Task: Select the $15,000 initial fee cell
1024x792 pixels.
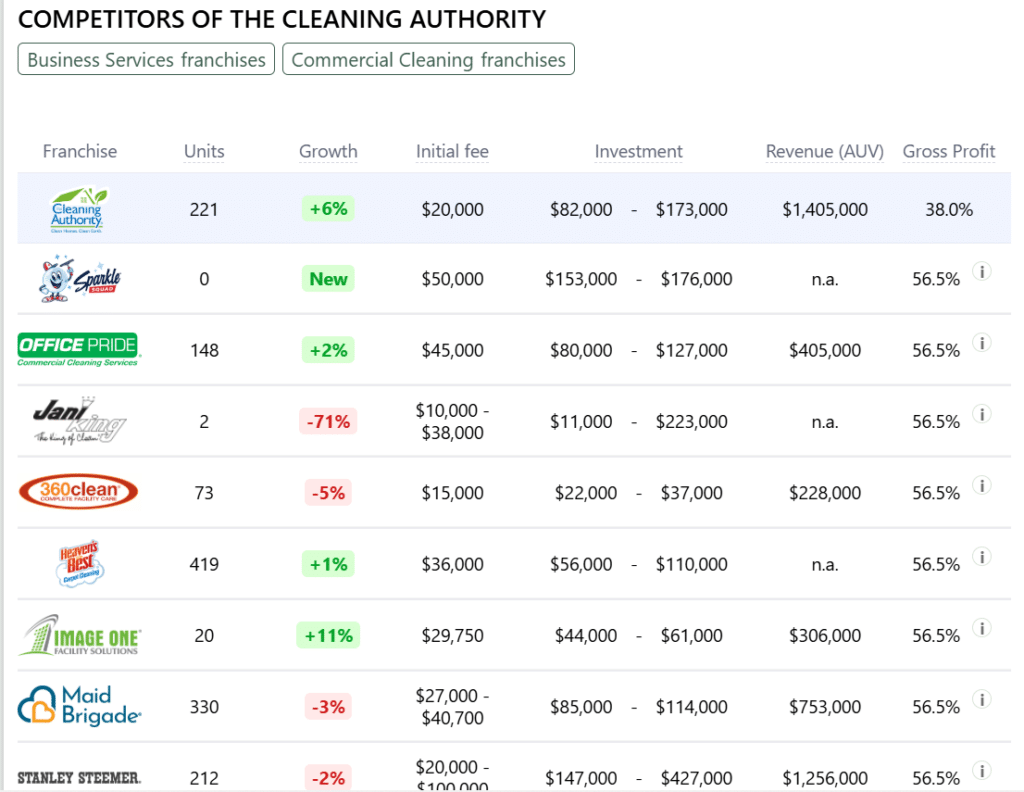Action: click(x=452, y=493)
